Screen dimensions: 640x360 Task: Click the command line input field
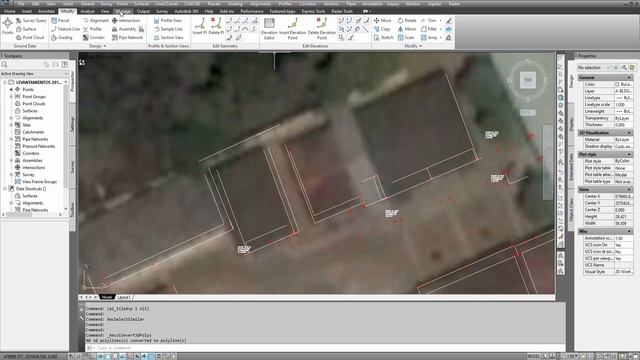pos(324,348)
